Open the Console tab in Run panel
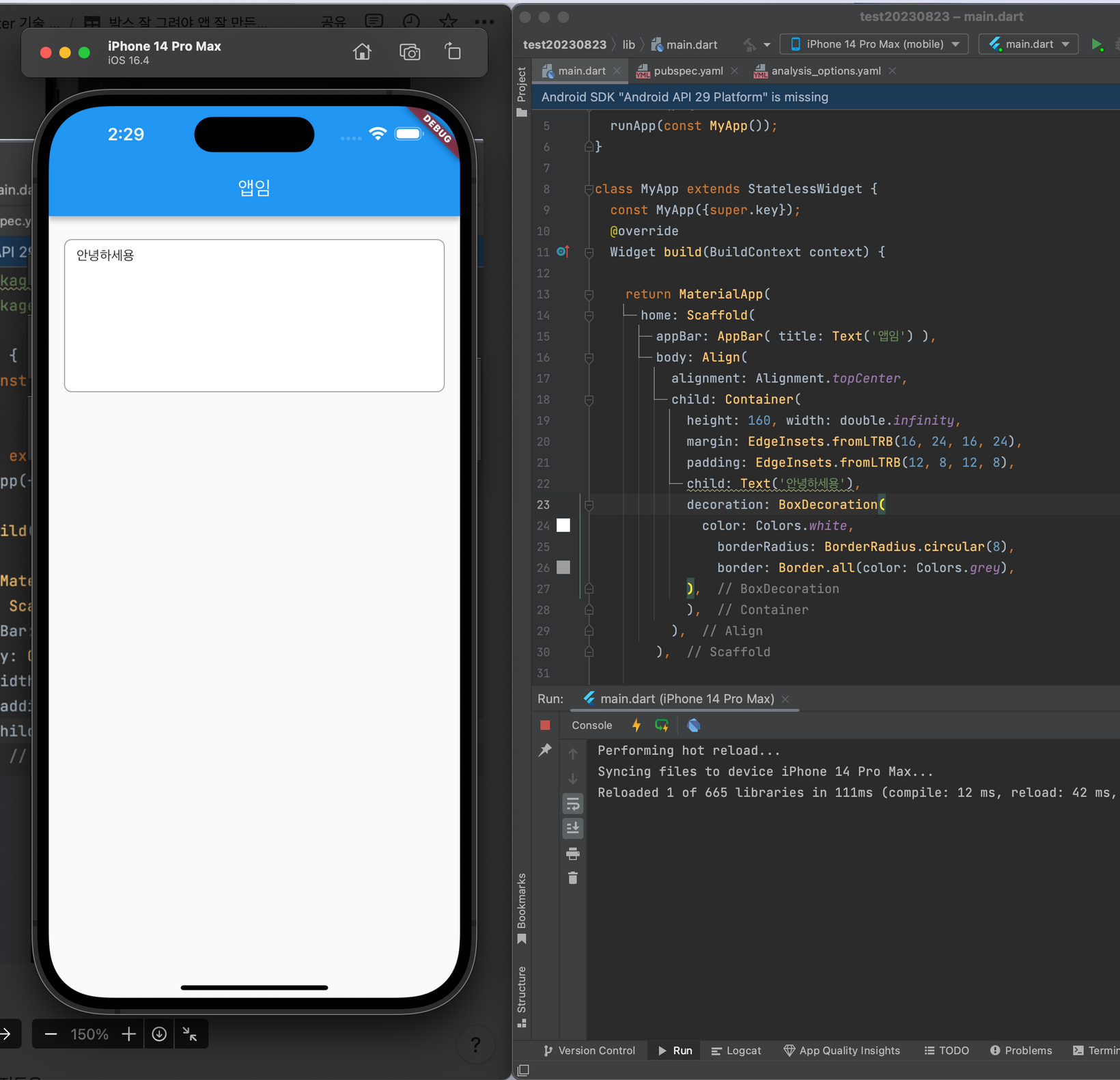 591,725
